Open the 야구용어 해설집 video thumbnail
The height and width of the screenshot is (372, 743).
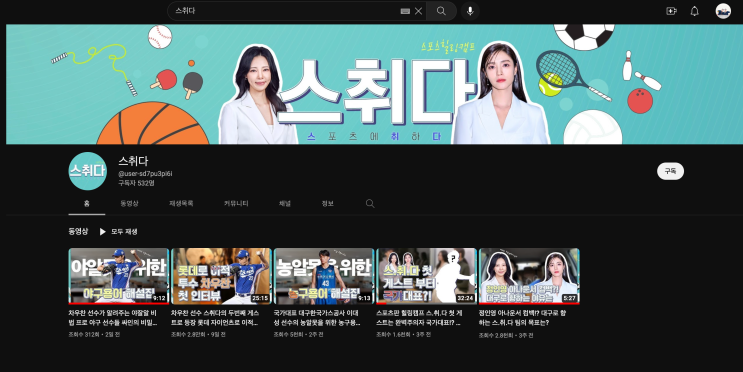(118, 276)
